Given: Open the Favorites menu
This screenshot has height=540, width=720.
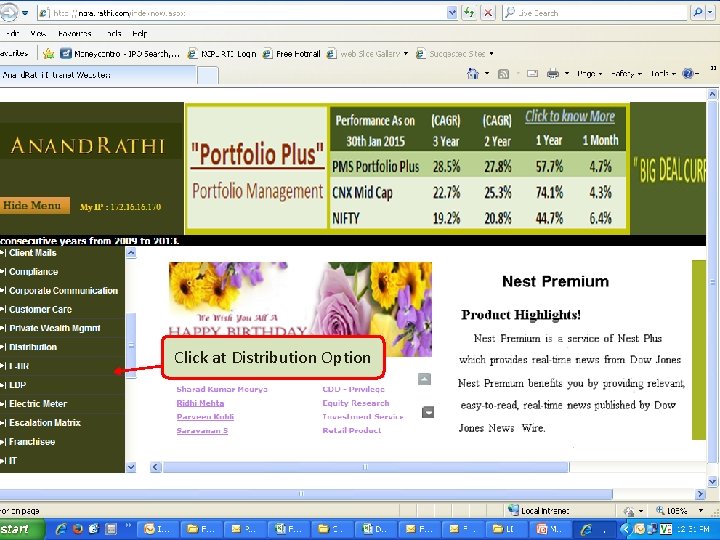Looking at the screenshot, I should (75, 34).
